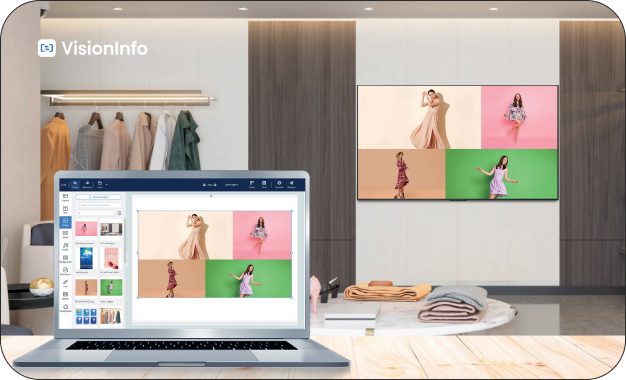626x380 pixels.
Task: Select the tan background woman thumbnail
Action: tap(86, 287)
